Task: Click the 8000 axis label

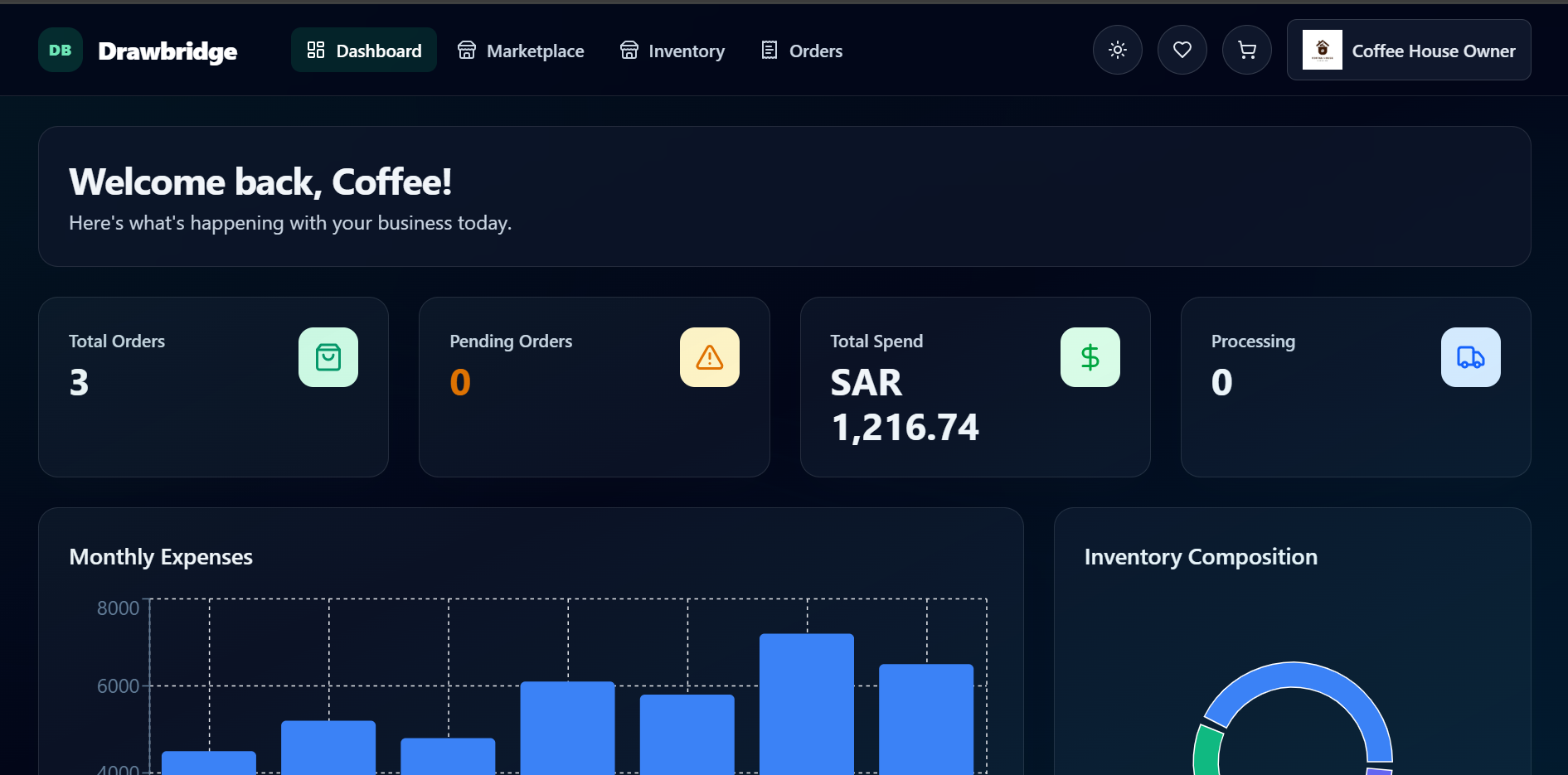Action: click(x=118, y=608)
